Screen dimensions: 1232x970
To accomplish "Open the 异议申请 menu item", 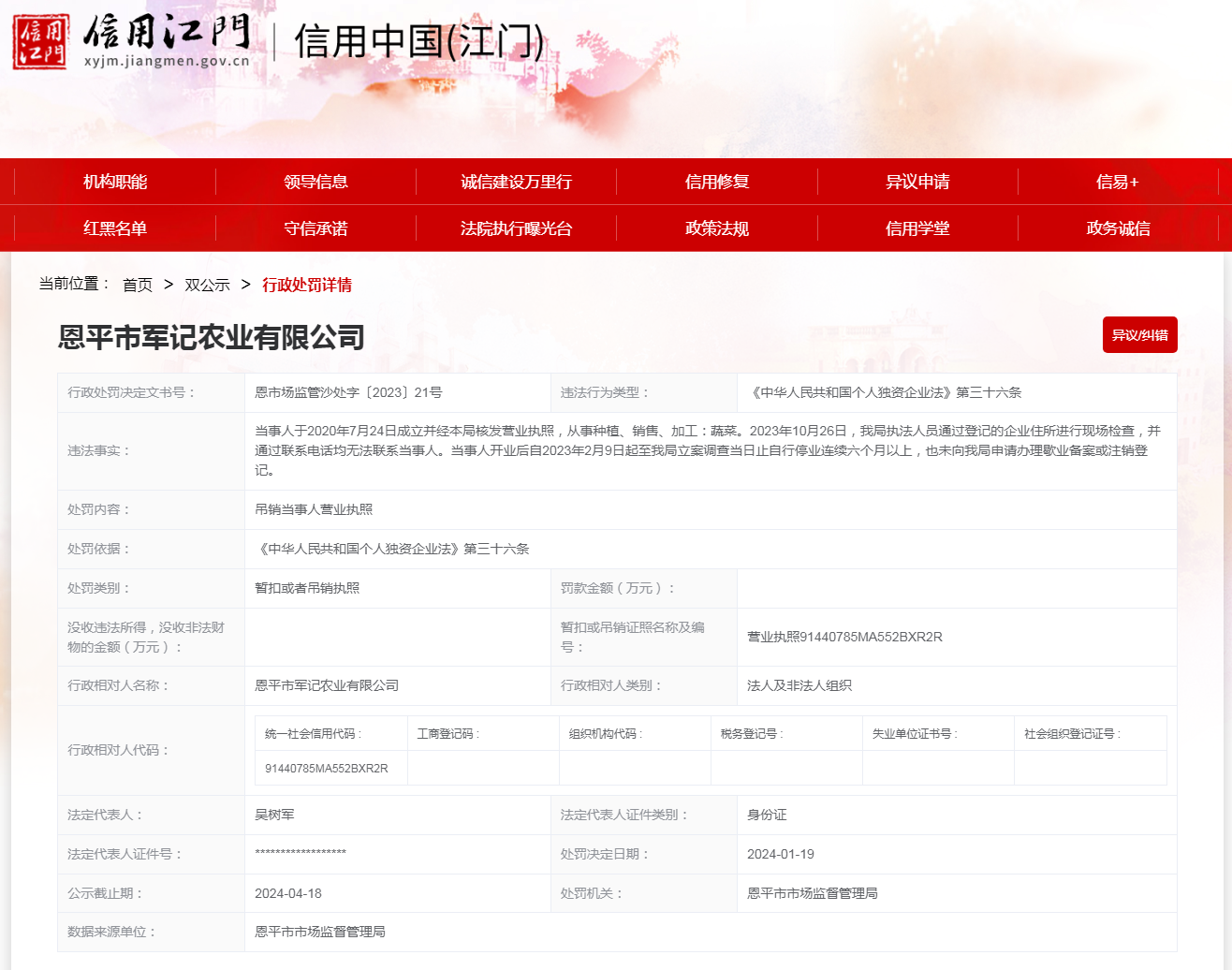I will tap(917, 182).
